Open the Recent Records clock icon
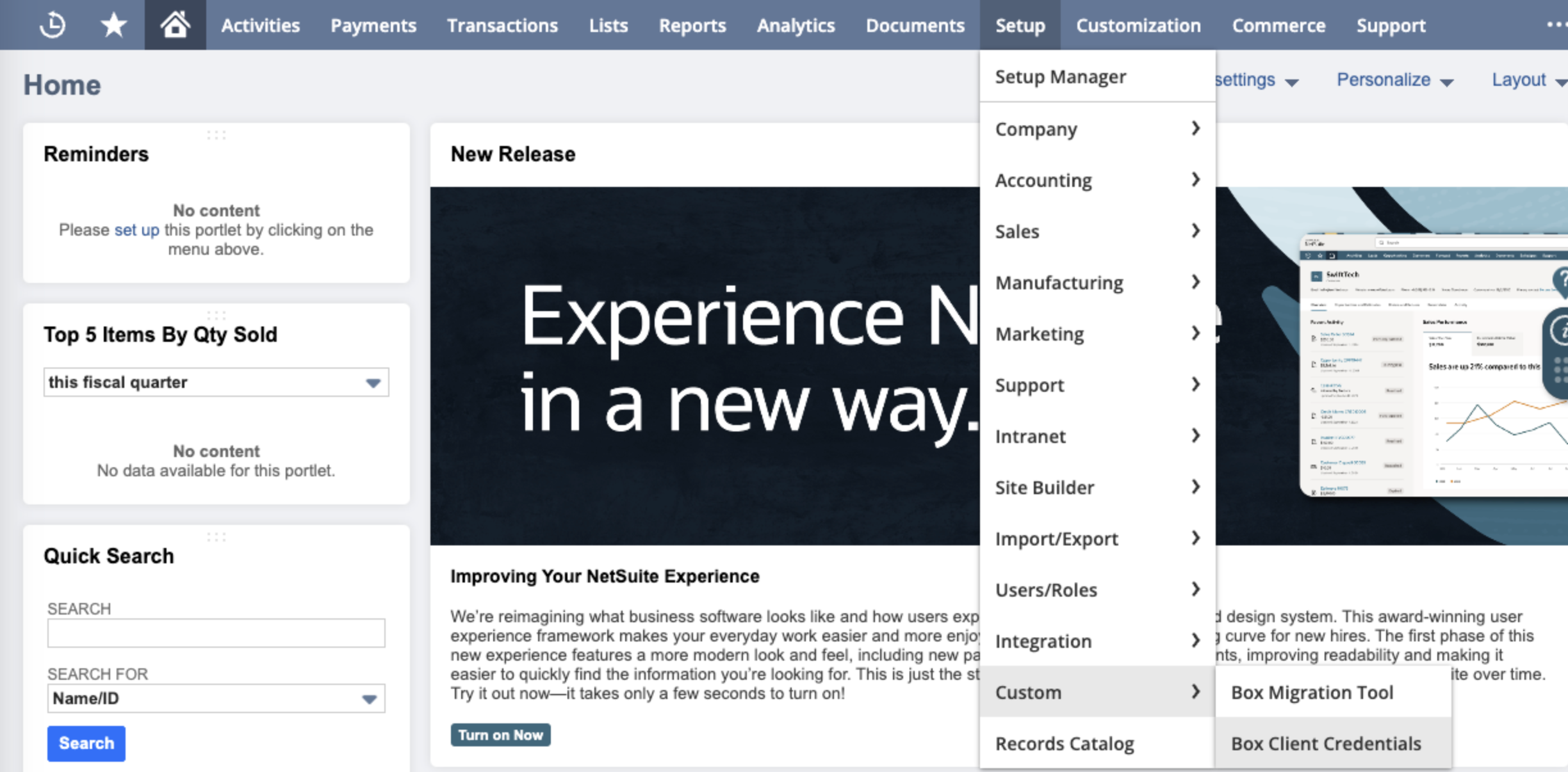The image size is (1568, 772). point(52,25)
